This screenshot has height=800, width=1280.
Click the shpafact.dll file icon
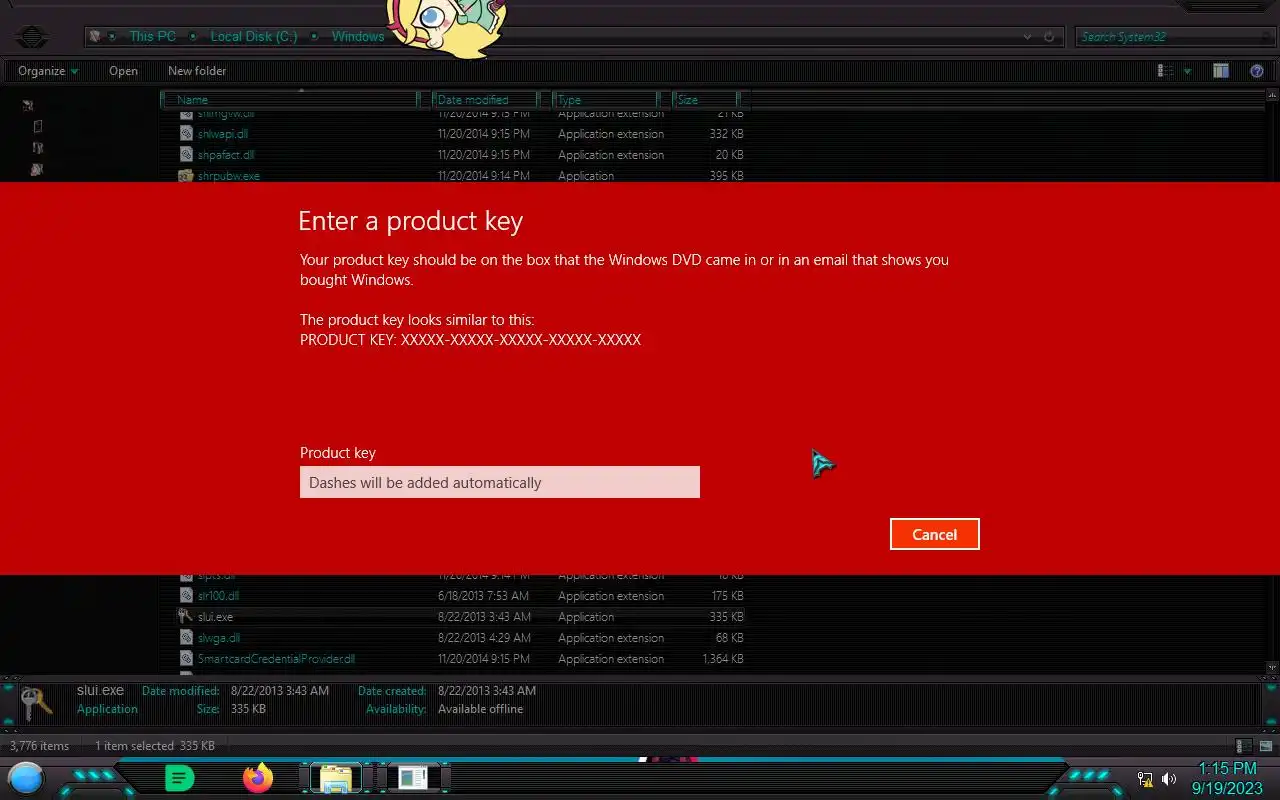pyautogui.click(x=186, y=155)
